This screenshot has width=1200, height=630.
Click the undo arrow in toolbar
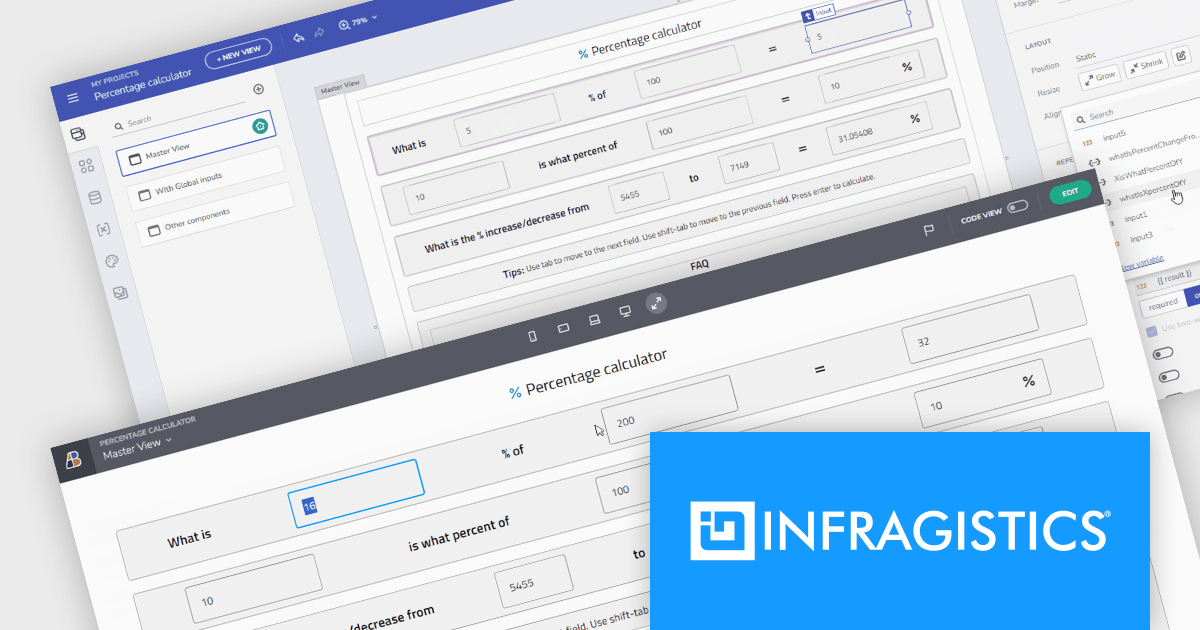299,36
